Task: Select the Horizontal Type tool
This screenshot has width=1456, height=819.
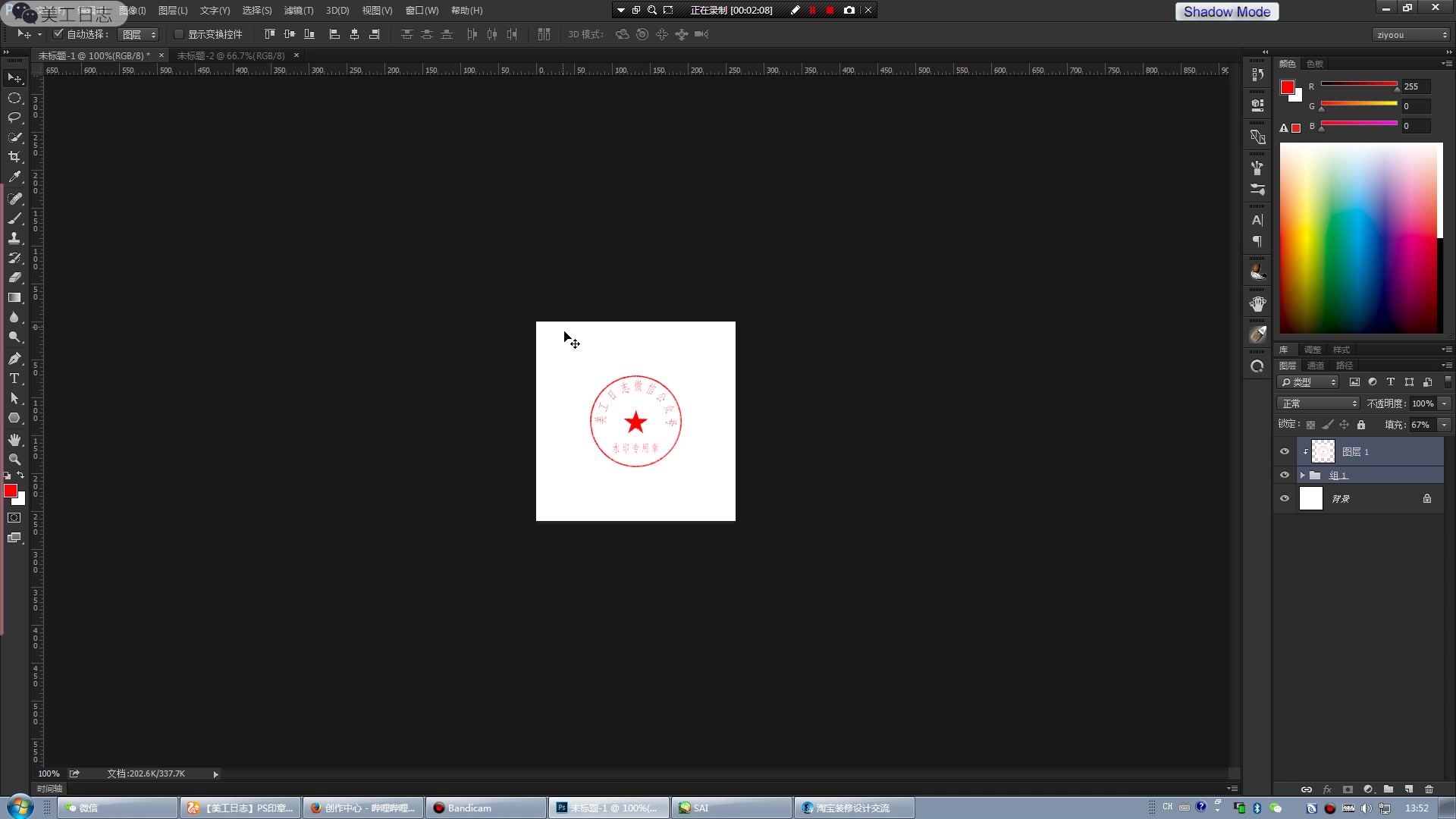Action: [x=14, y=378]
